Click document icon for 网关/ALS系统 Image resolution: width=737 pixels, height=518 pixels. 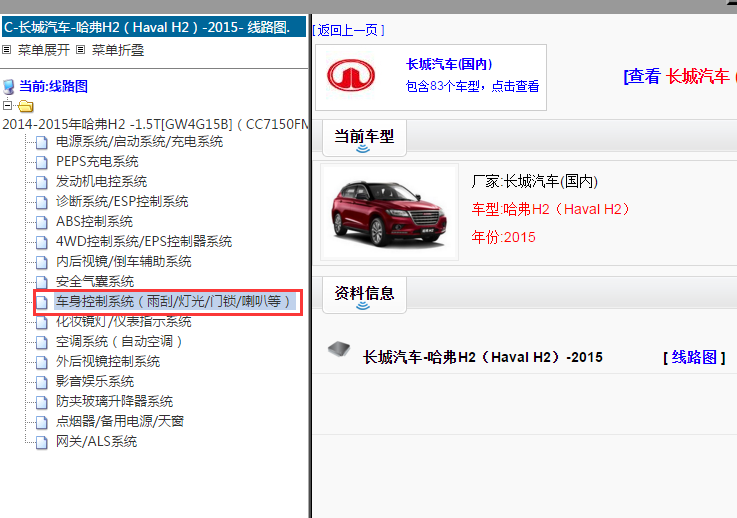[x=42, y=442]
